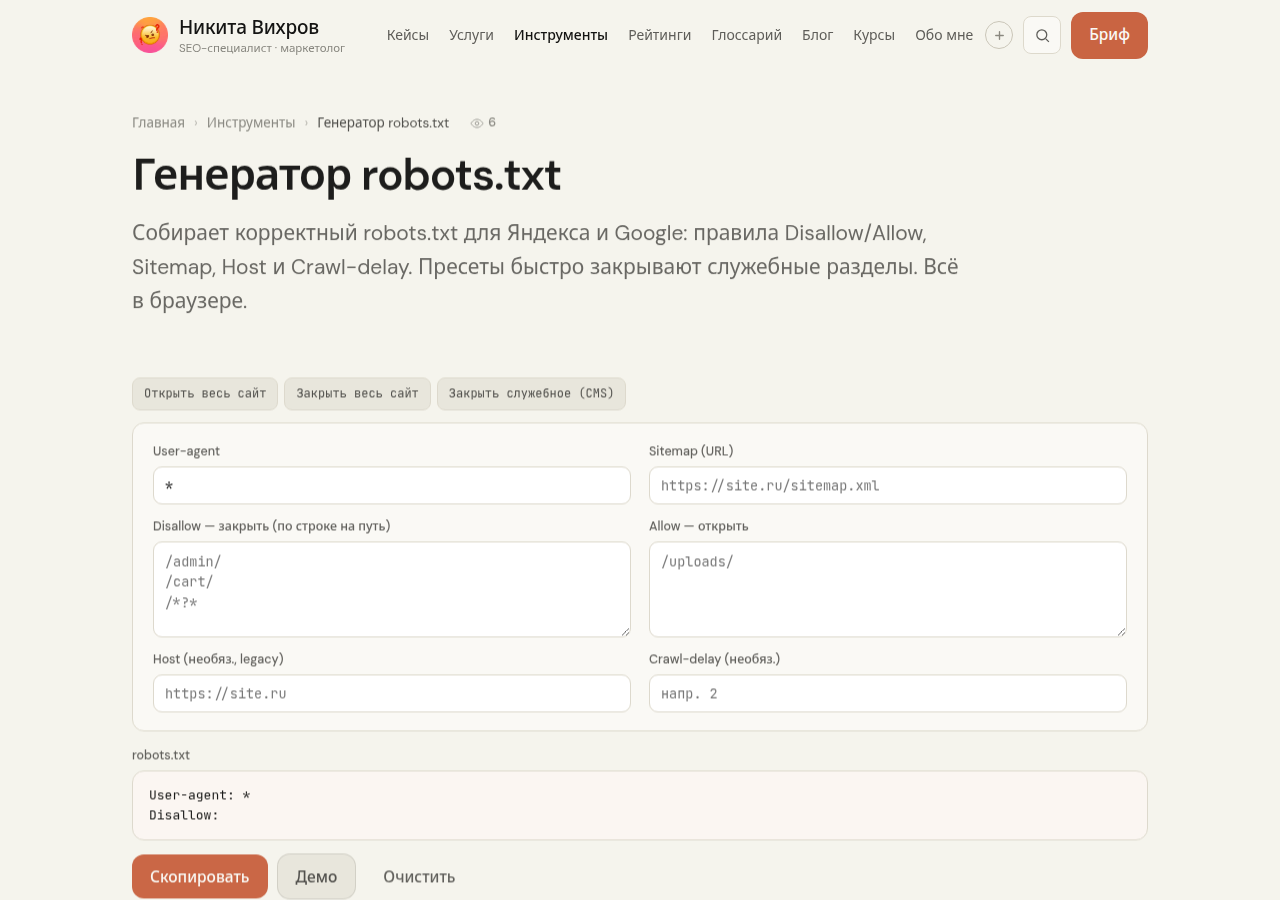Apply the Открыть весь сайт preset

(x=205, y=393)
